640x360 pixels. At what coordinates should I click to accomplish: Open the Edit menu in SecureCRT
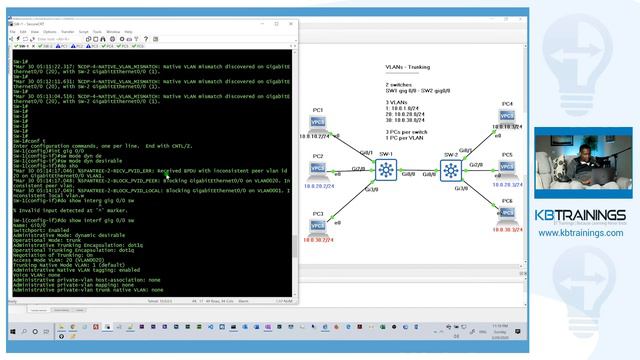pos(23,32)
